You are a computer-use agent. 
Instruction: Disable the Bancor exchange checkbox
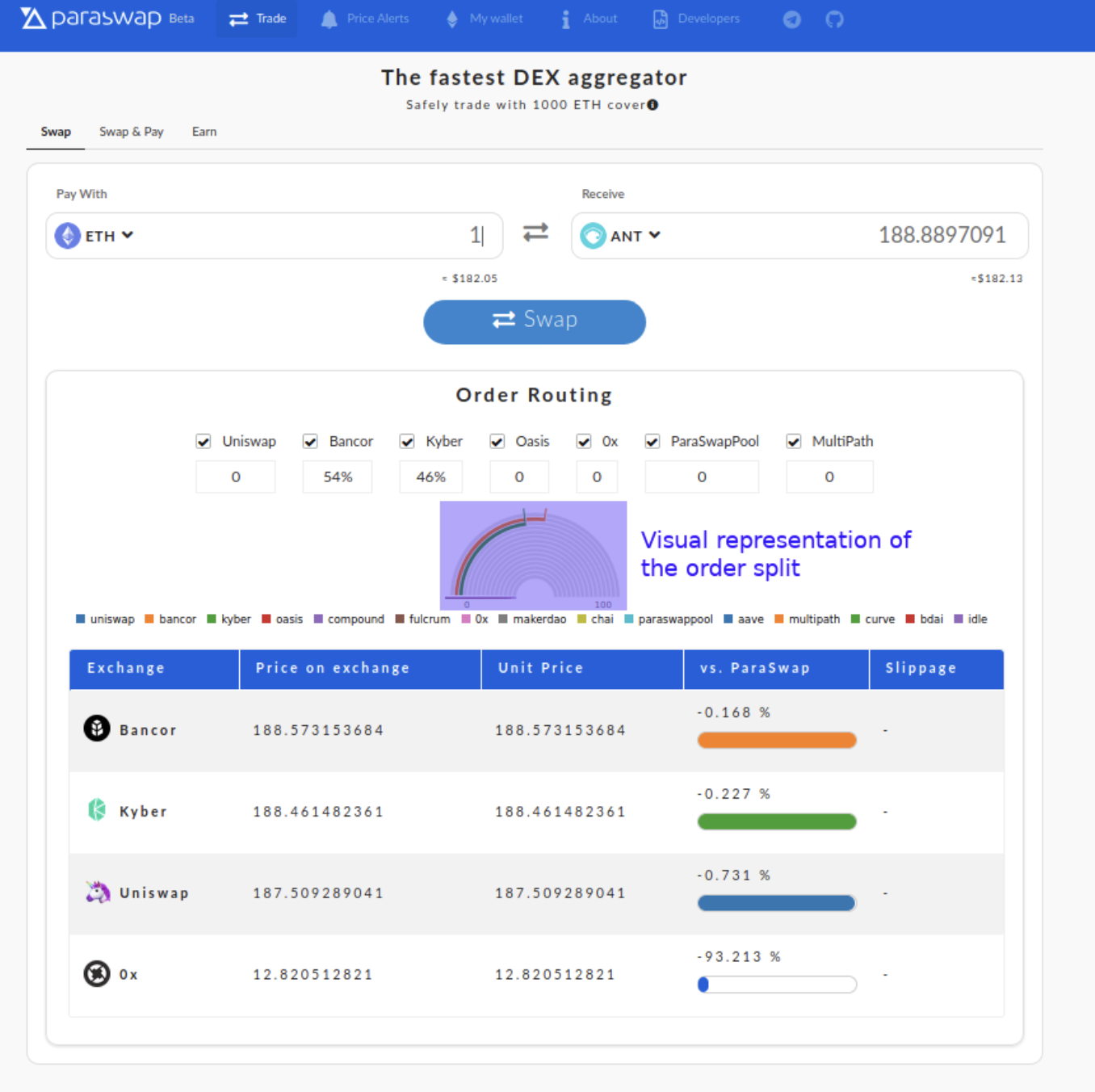(x=310, y=442)
